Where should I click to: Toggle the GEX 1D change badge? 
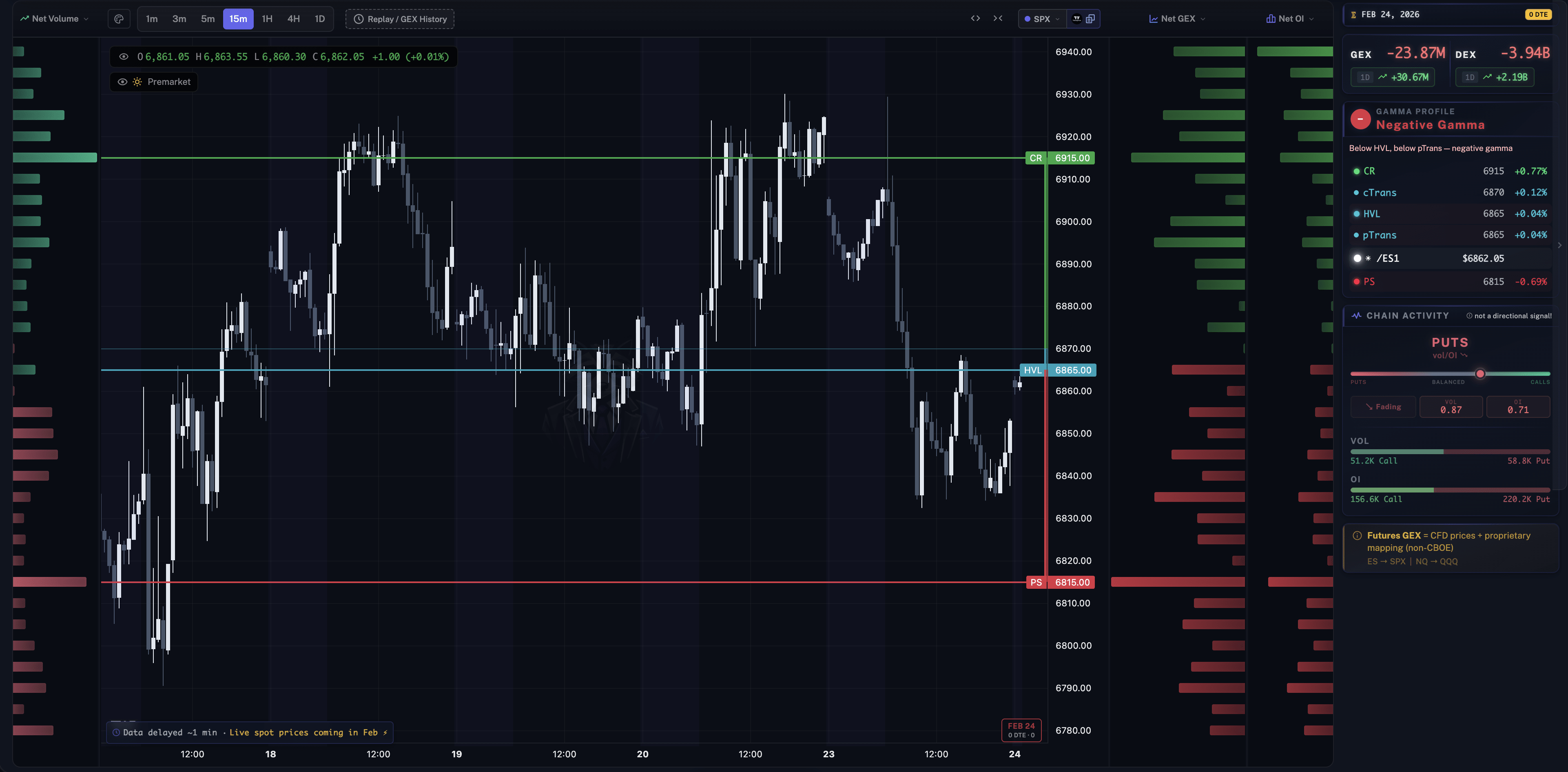[1393, 77]
